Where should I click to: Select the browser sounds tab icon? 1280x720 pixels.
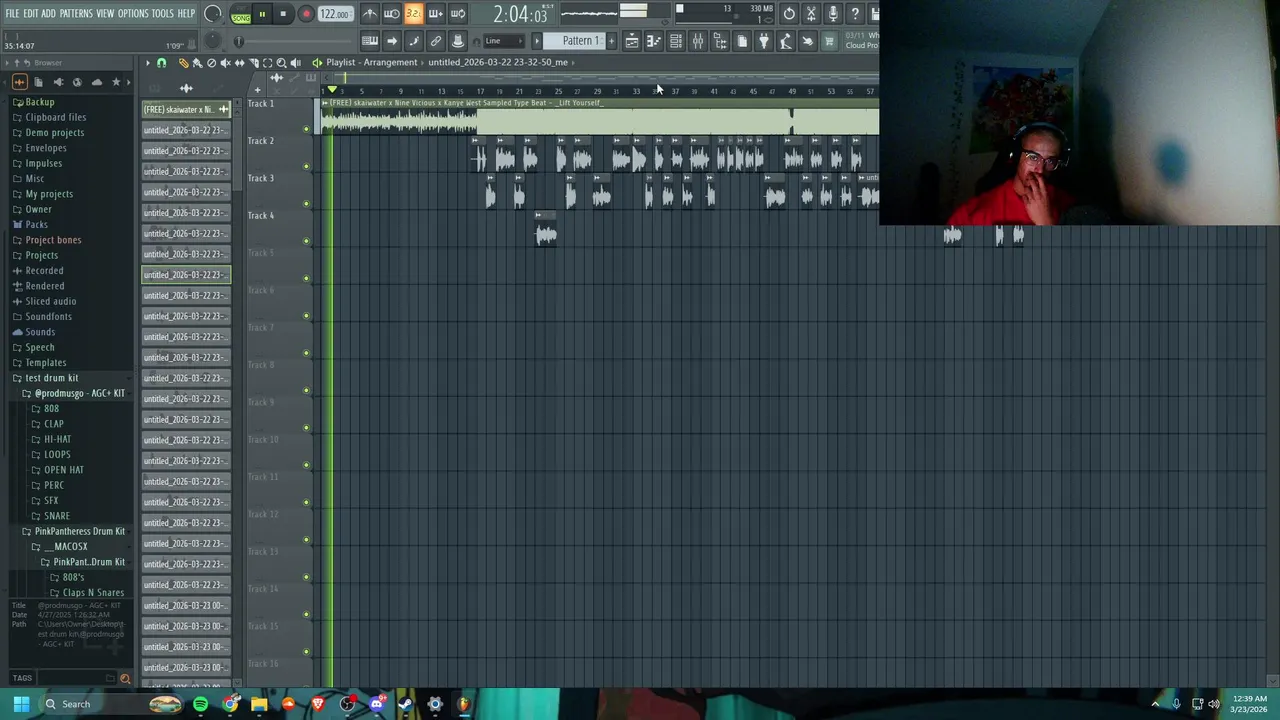click(x=19, y=82)
